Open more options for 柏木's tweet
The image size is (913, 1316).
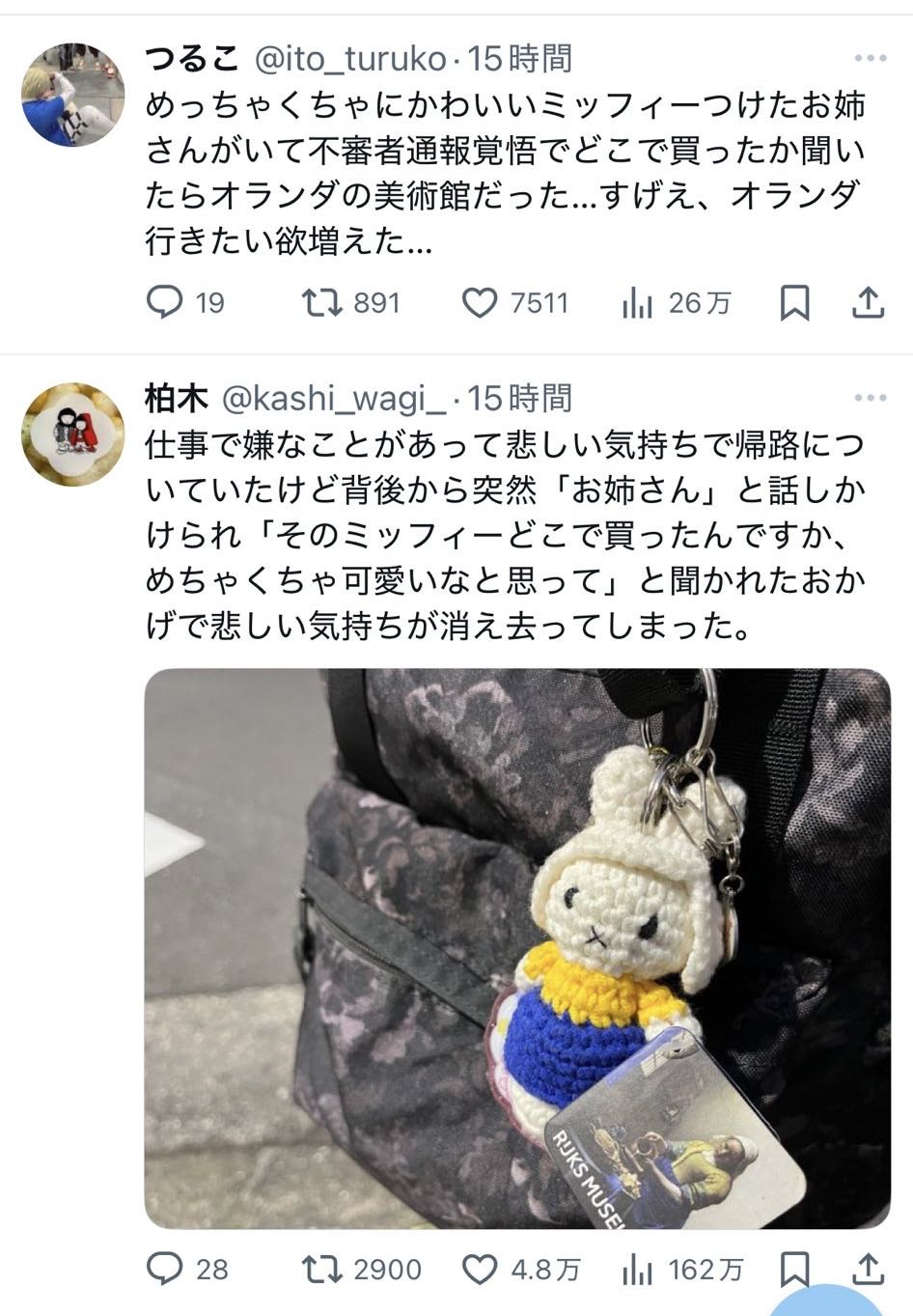[x=871, y=398]
